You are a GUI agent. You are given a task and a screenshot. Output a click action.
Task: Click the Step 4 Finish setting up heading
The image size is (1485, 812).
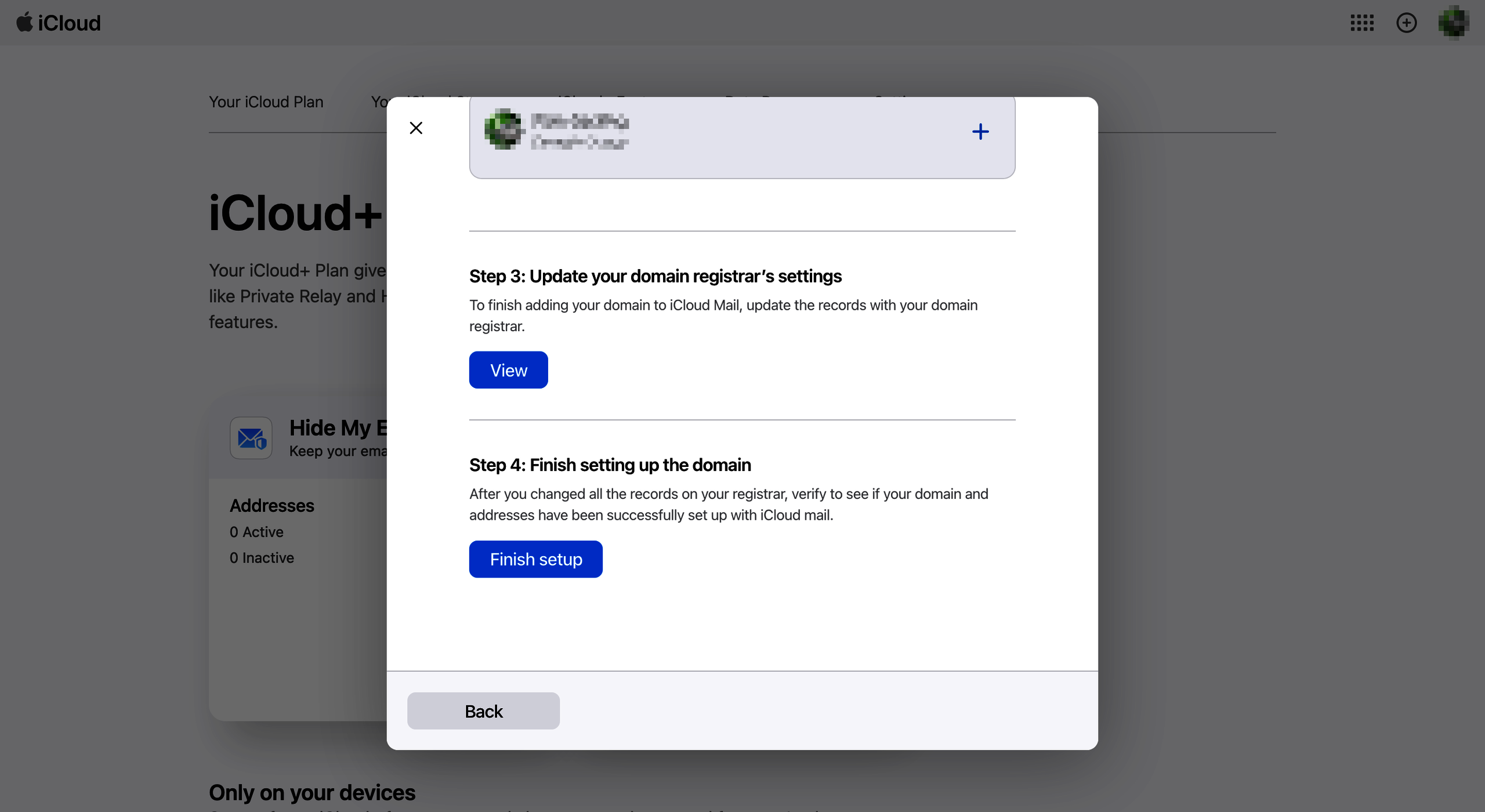(610, 465)
